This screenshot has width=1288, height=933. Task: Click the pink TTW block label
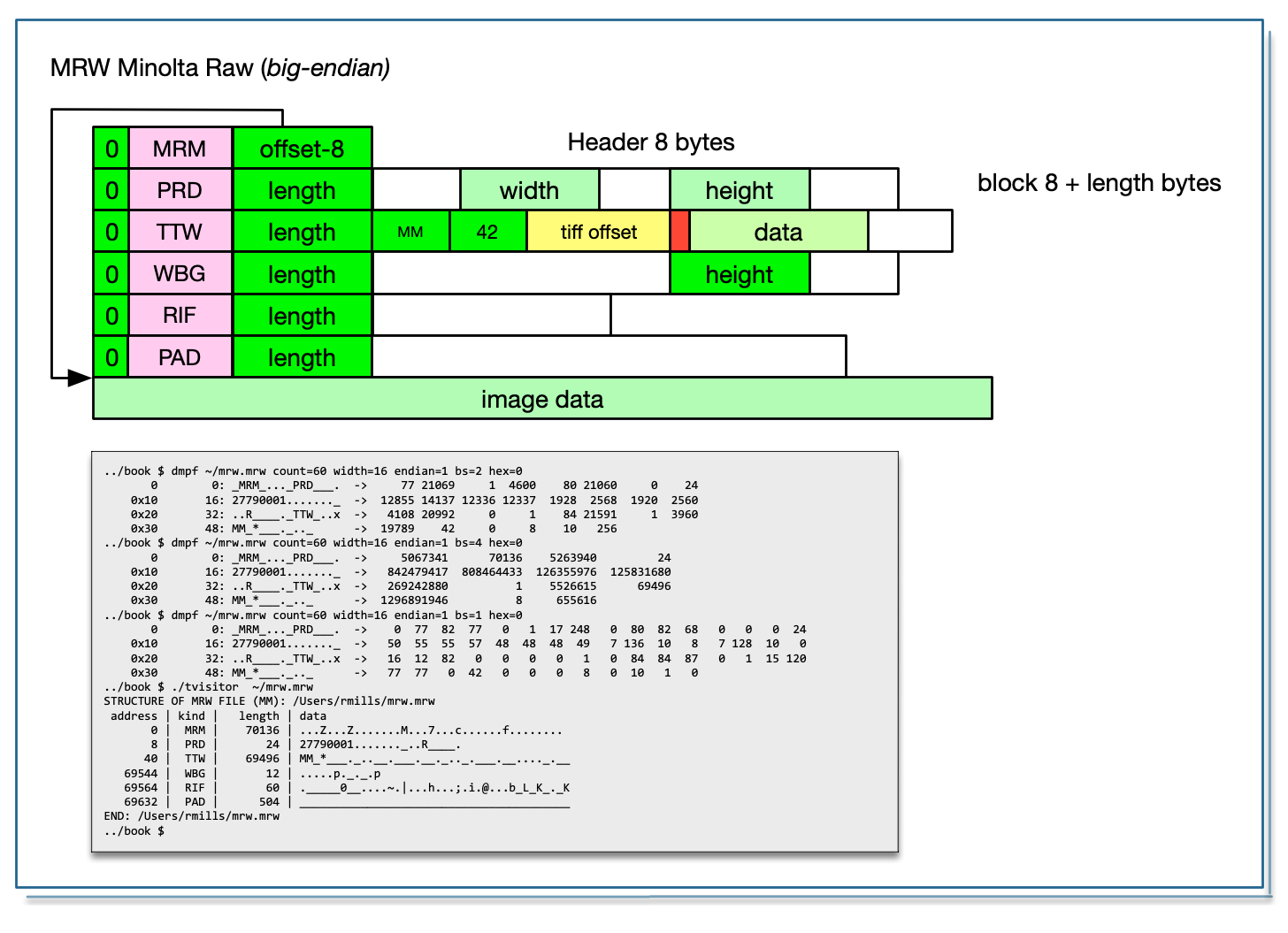click(x=180, y=232)
